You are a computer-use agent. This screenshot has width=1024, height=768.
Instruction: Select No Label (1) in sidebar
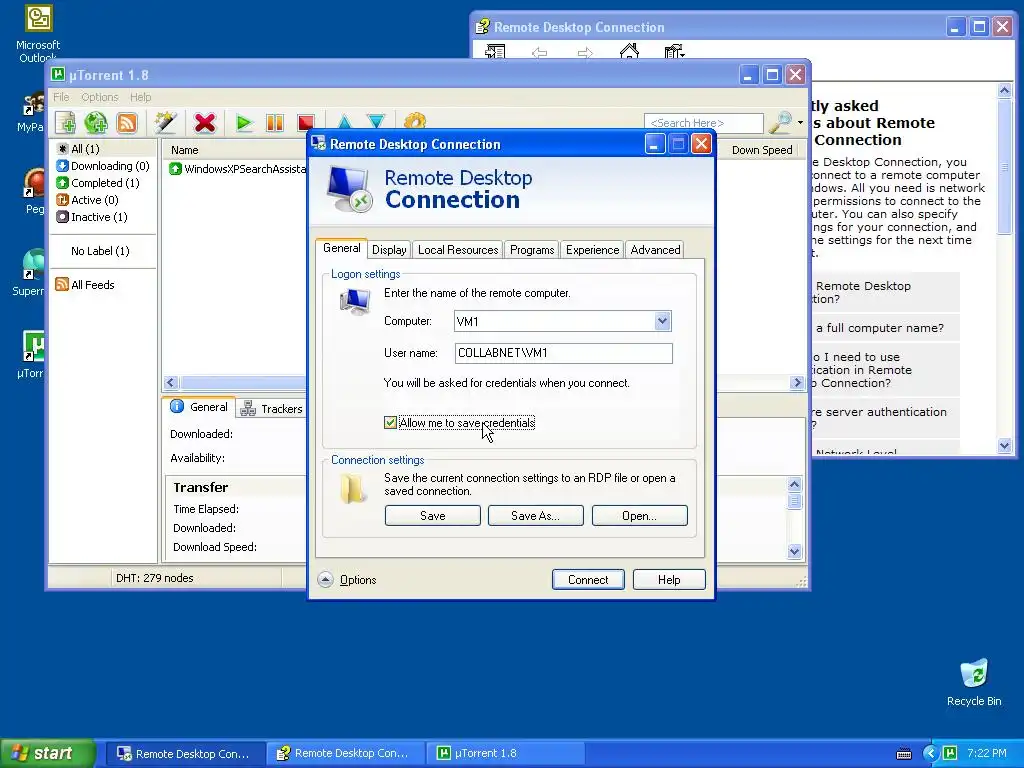[x=100, y=251]
